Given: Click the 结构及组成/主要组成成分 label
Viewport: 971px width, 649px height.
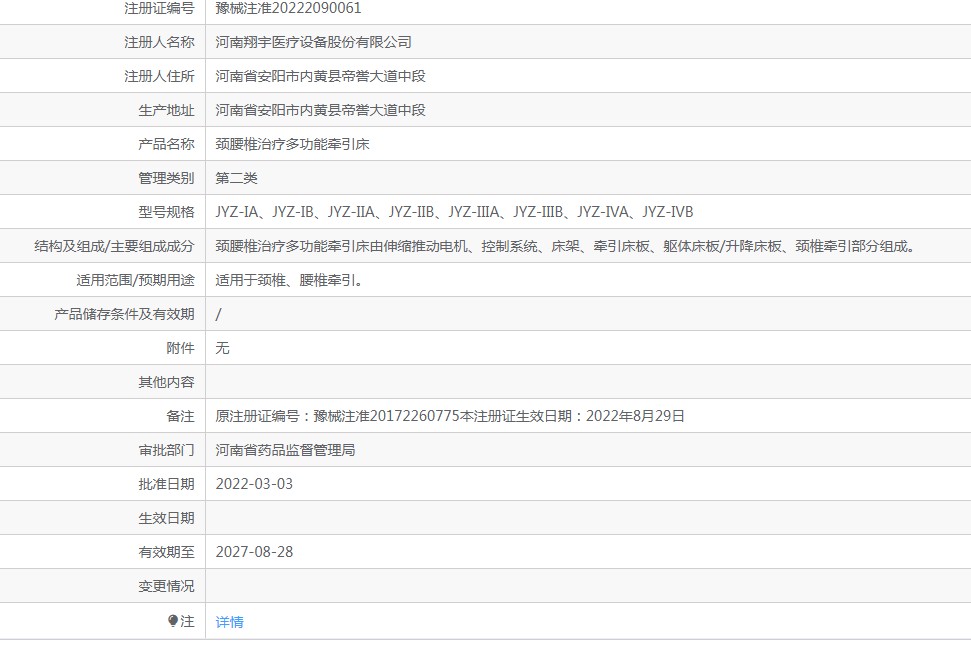Looking at the screenshot, I should click(x=114, y=246).
